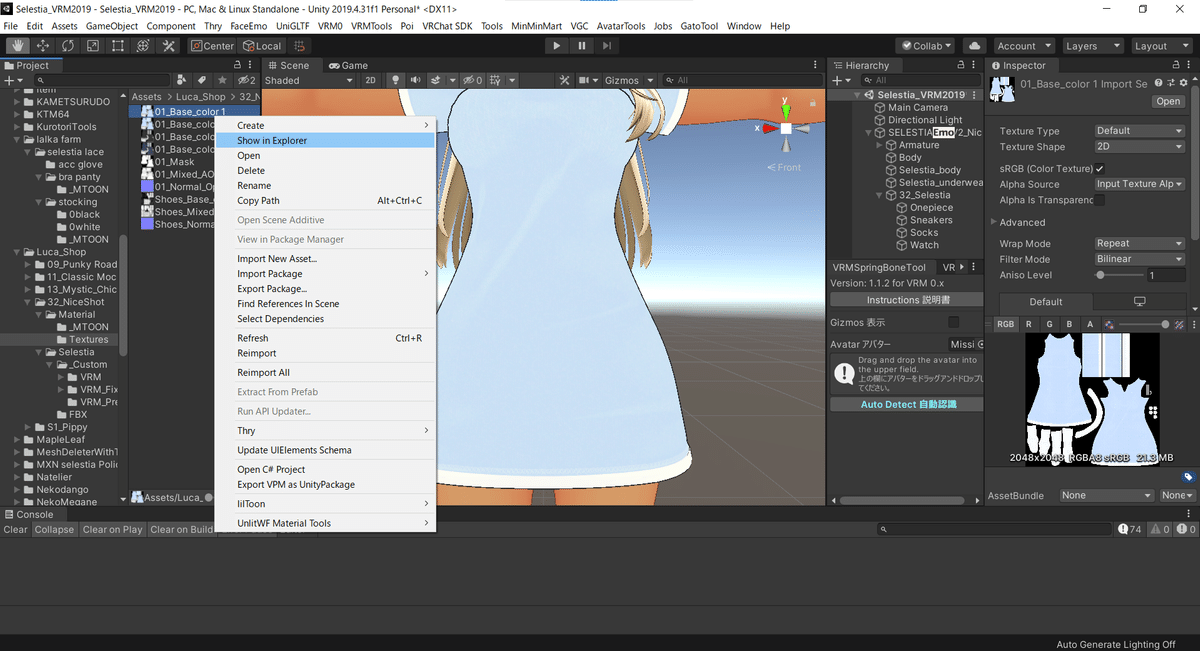The height and width of the screenshot is (651, 1200).
Task: Click the Open button in Inspector
Action: click(1168, 101)
